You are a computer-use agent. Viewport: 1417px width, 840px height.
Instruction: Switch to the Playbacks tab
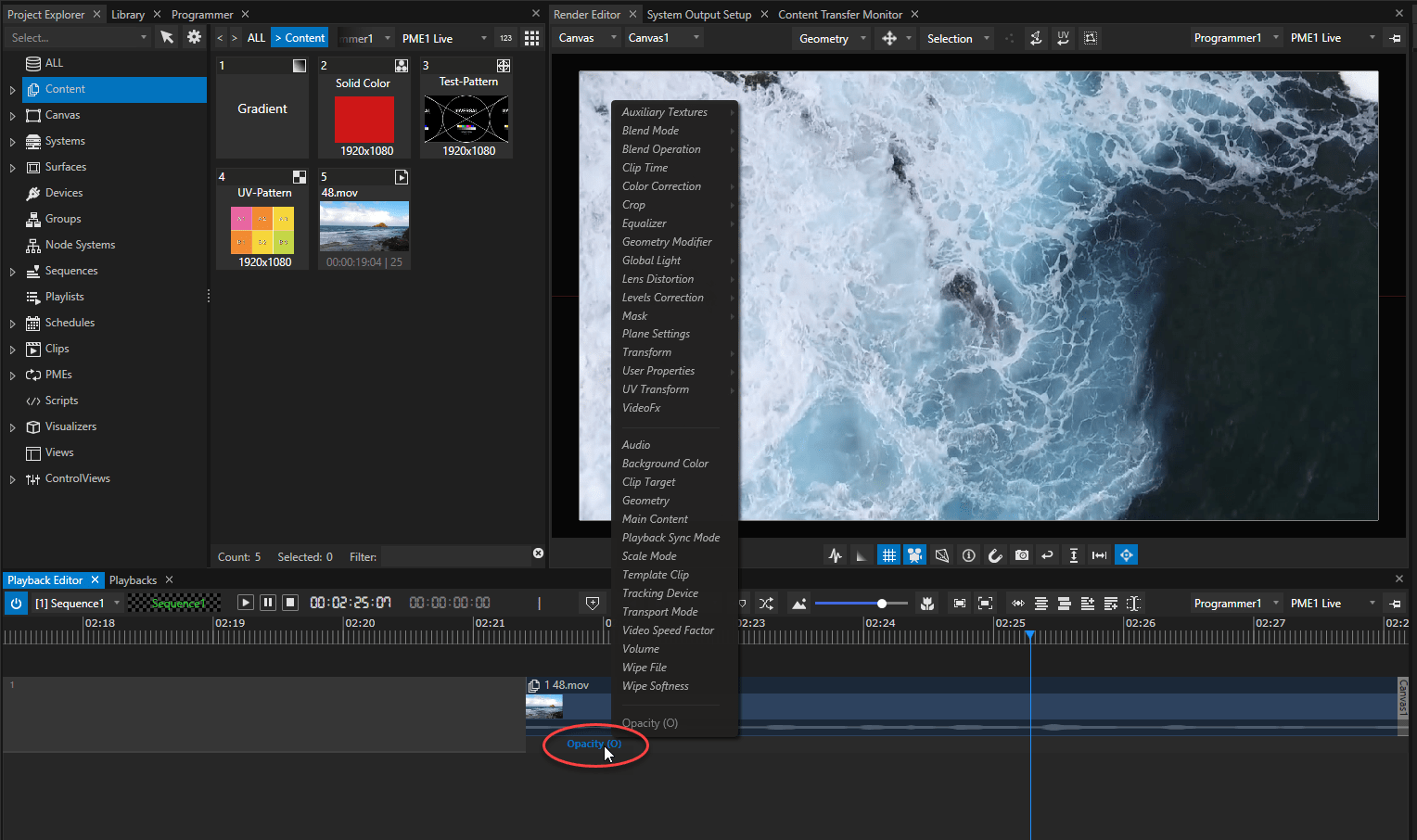pos(133,579)
